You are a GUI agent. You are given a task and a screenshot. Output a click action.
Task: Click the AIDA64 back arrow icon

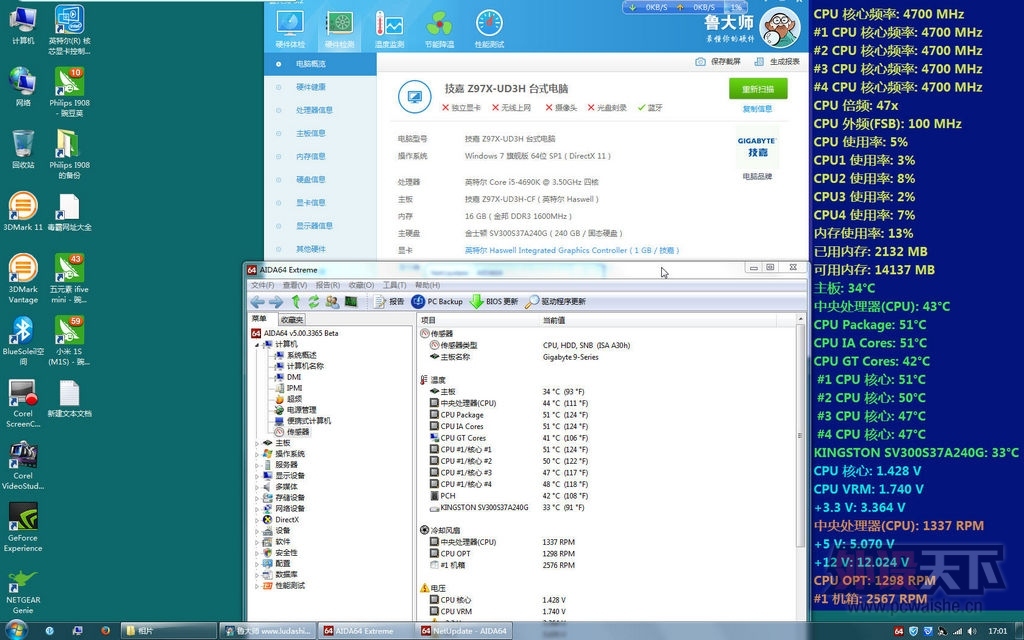pos(257,302)
